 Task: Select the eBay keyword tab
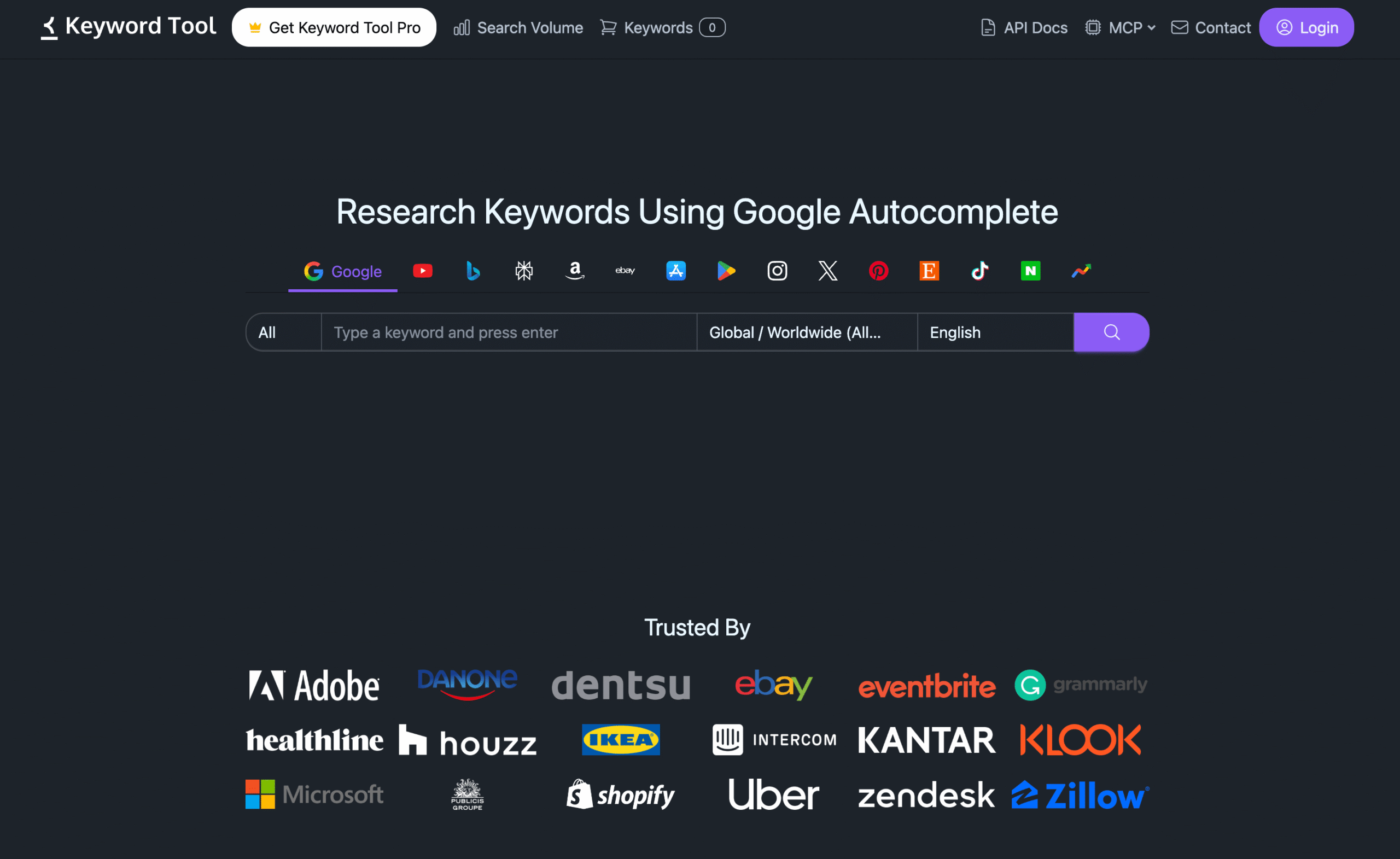point(625,271)
